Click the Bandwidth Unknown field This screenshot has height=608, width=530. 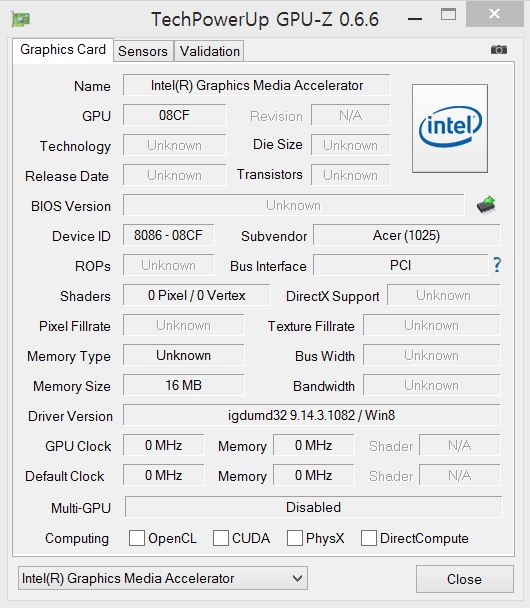pyautogui.click(x=432, y=385)
